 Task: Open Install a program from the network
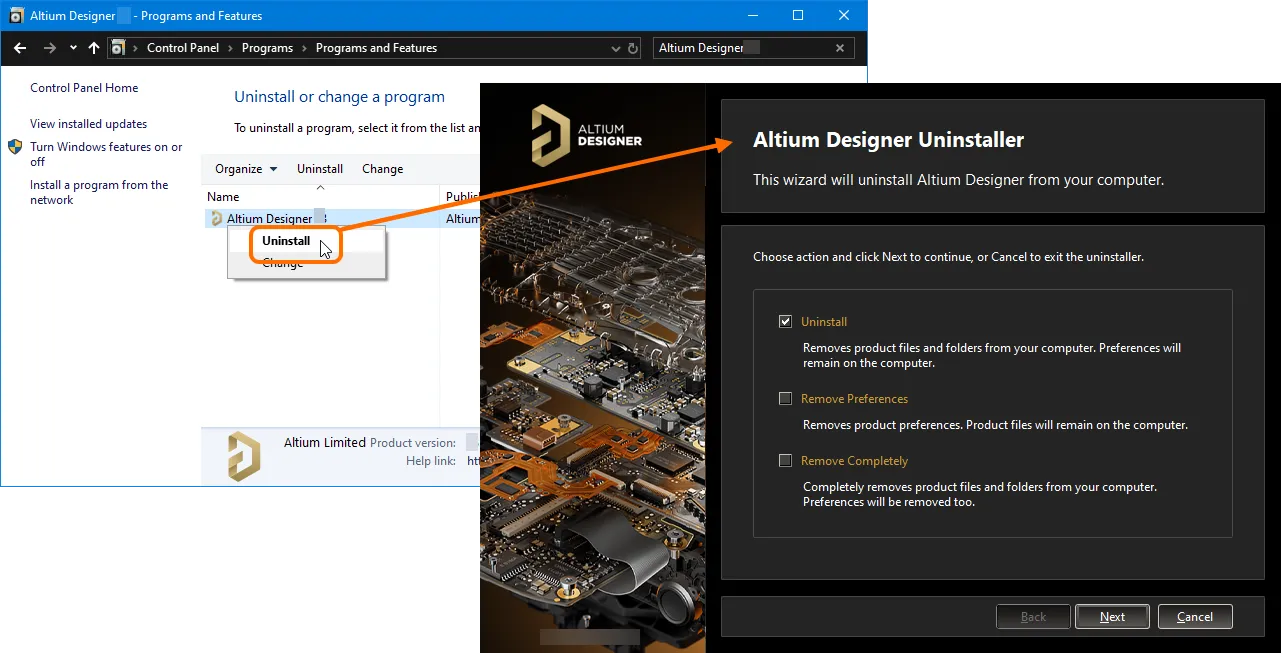point(99,192)
